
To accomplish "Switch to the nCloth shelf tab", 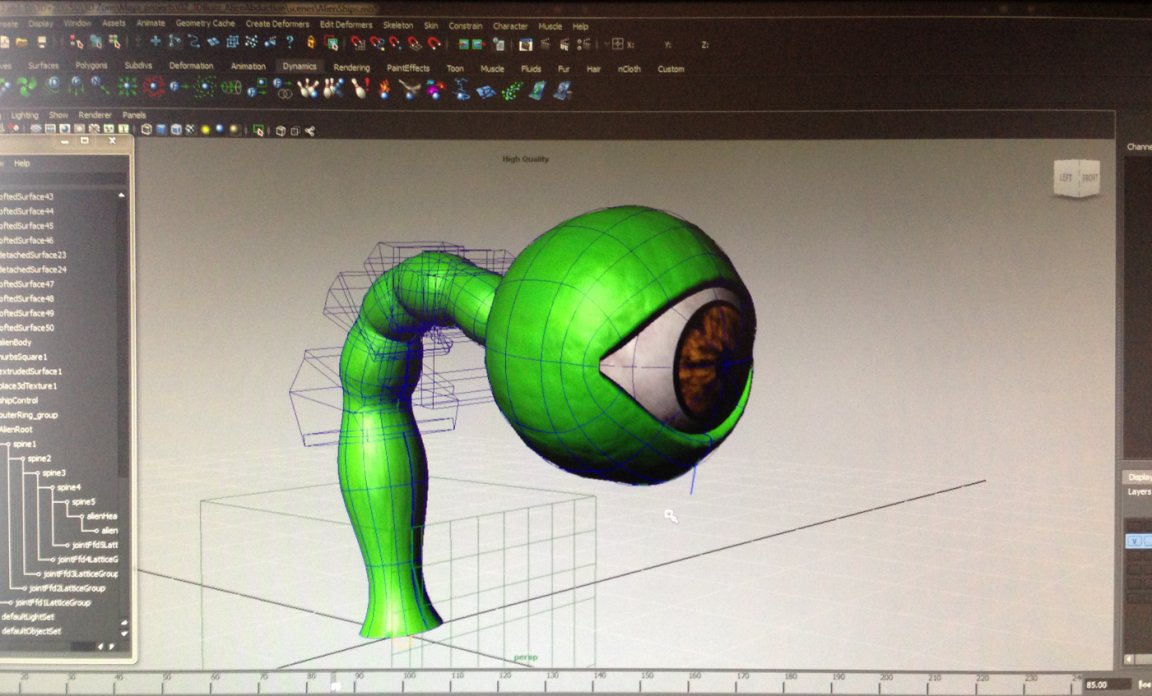I will 629,69.
